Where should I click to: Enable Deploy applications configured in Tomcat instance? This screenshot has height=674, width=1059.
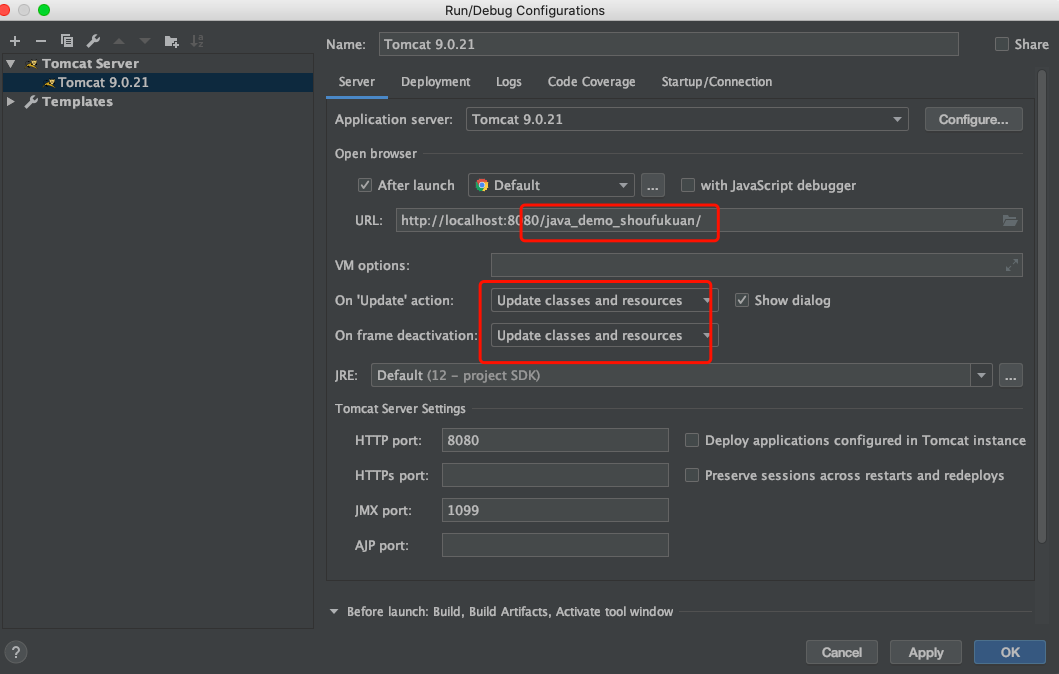(x=692, y=440)
